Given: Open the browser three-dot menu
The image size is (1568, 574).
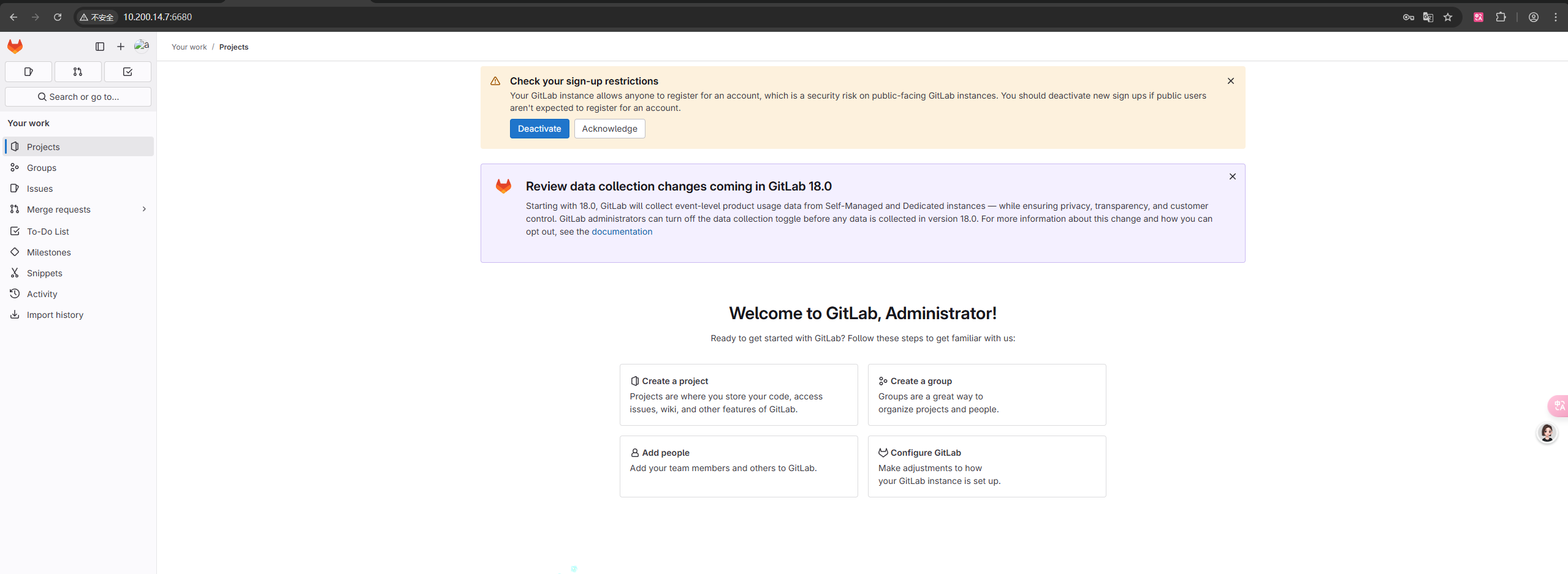Looking at the screenshot, I should (1556, 17).
